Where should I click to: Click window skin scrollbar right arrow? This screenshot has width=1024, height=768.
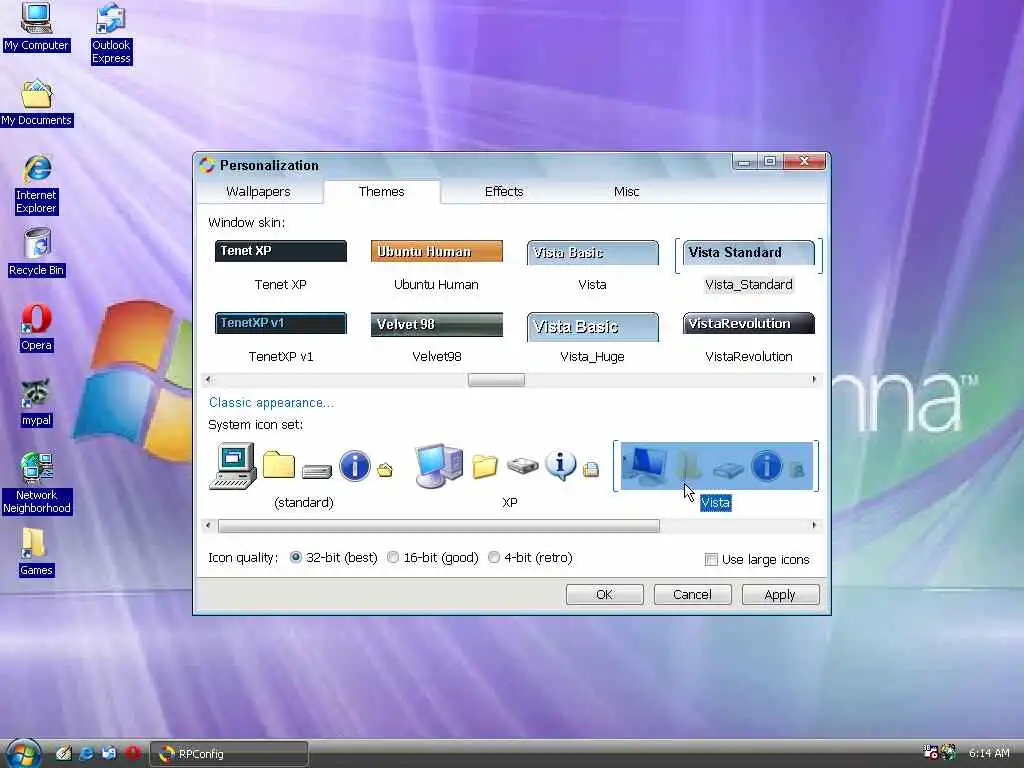pyautogui.click(x=814, y=379)
